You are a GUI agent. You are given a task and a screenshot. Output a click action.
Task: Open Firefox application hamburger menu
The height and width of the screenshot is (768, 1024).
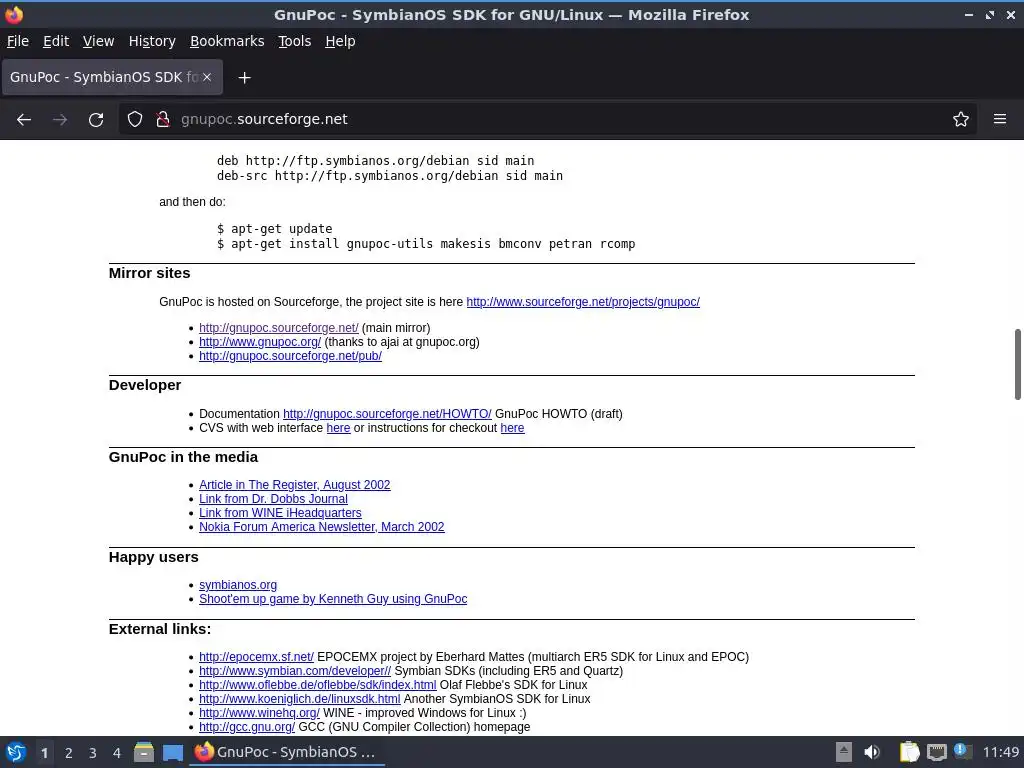point(1000,120)
